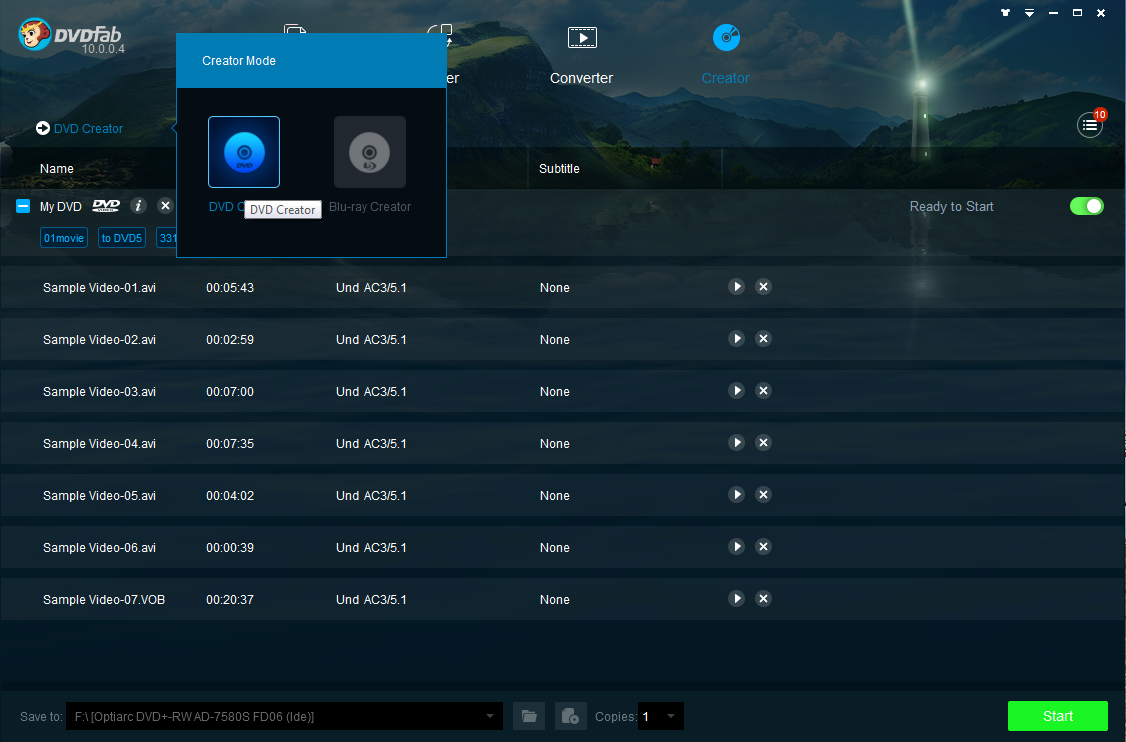Open the task queue list icon
The width and height of the screenshot is (1126, 742).
[x=1089, y=125]
